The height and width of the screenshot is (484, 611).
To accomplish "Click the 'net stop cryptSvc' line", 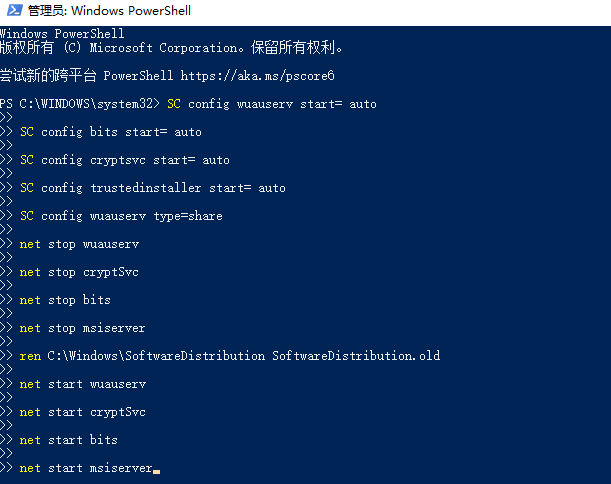I will (x=79, y=272).
